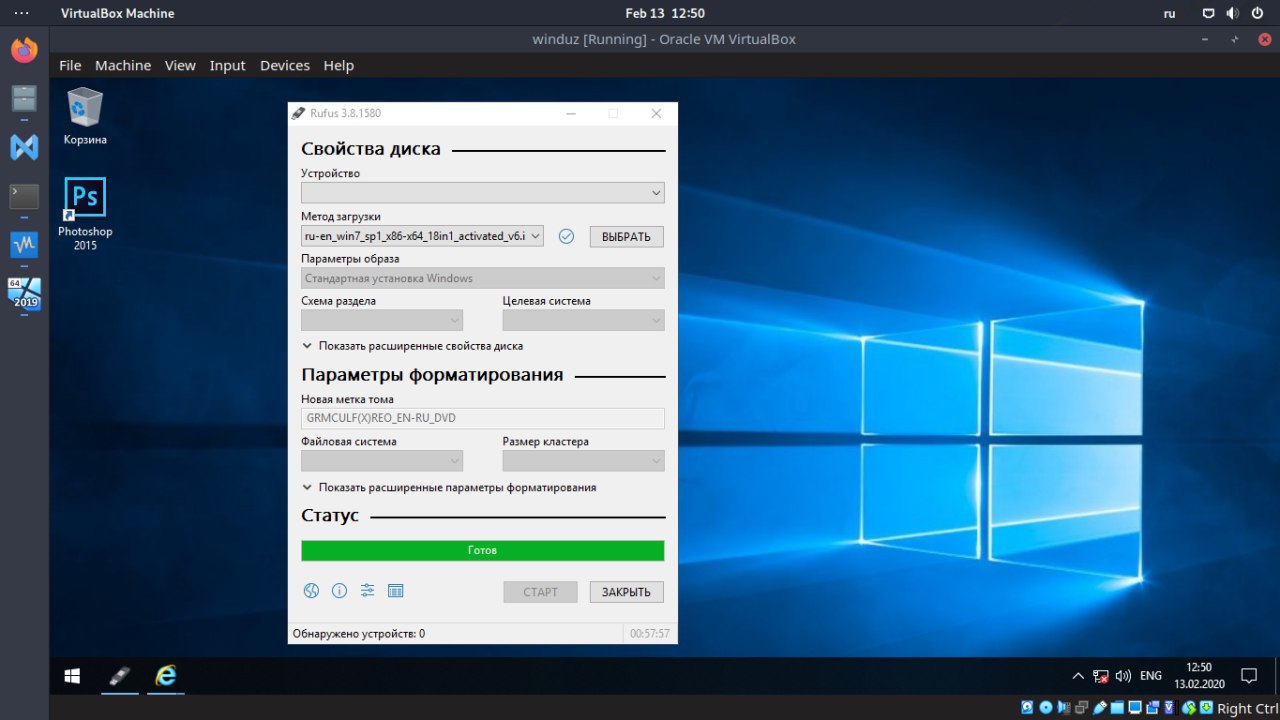Open the volume speaker tray icon
This screenshot has height=720, width=1280.
[x=1123, y=676]
